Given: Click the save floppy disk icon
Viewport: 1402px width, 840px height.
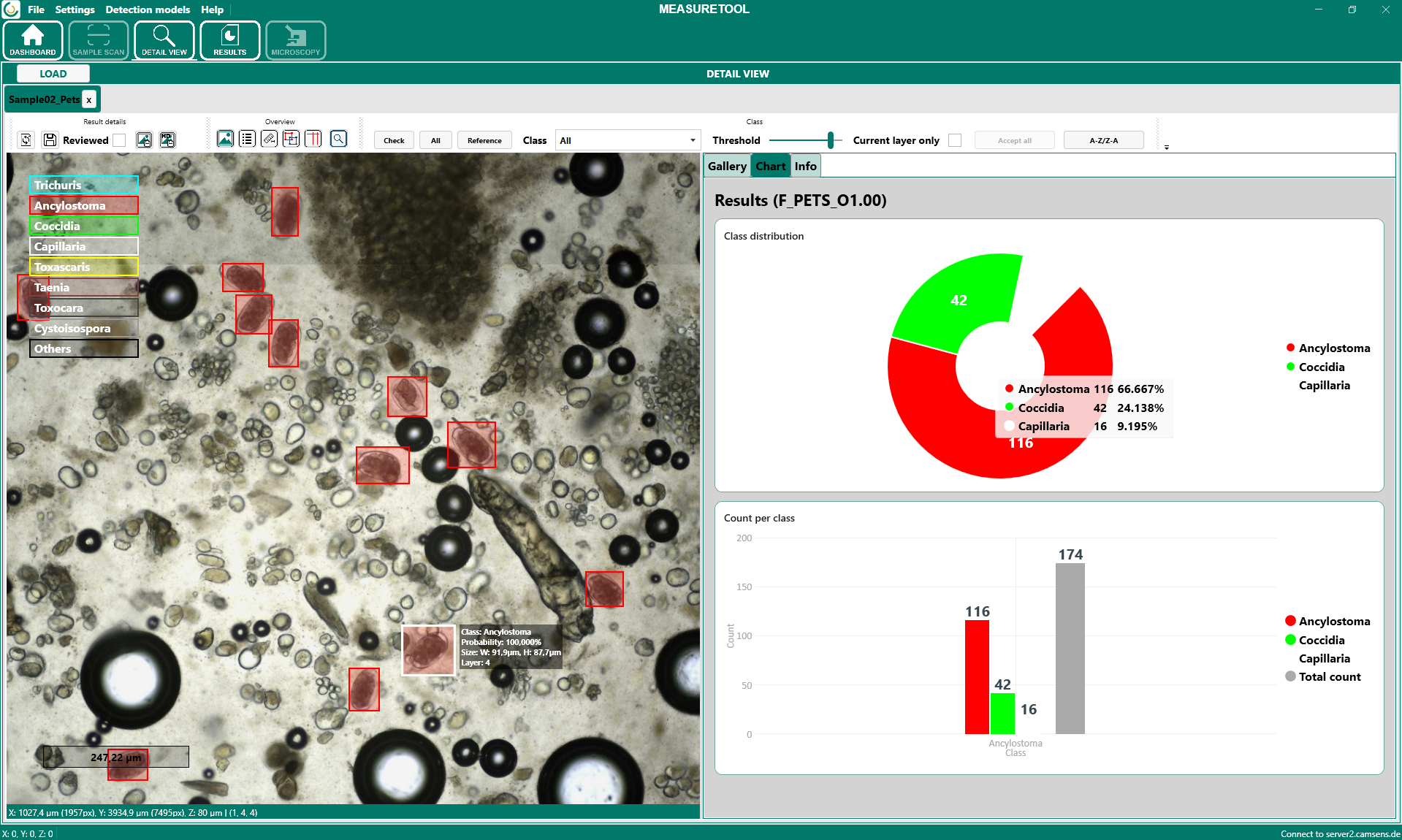Looking at the screenshot, I should pyautogui.click(x=50, y=140).
